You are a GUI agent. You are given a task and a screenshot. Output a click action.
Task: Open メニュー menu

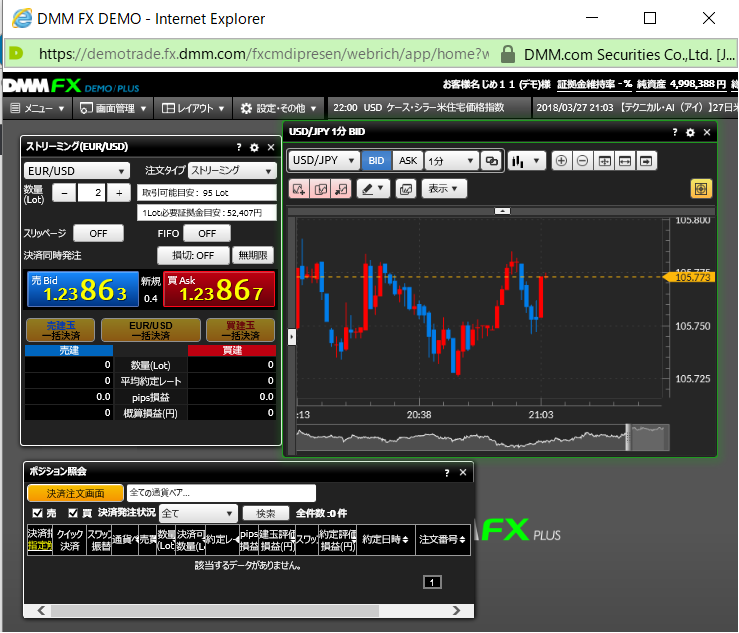[x=37, y=108]
